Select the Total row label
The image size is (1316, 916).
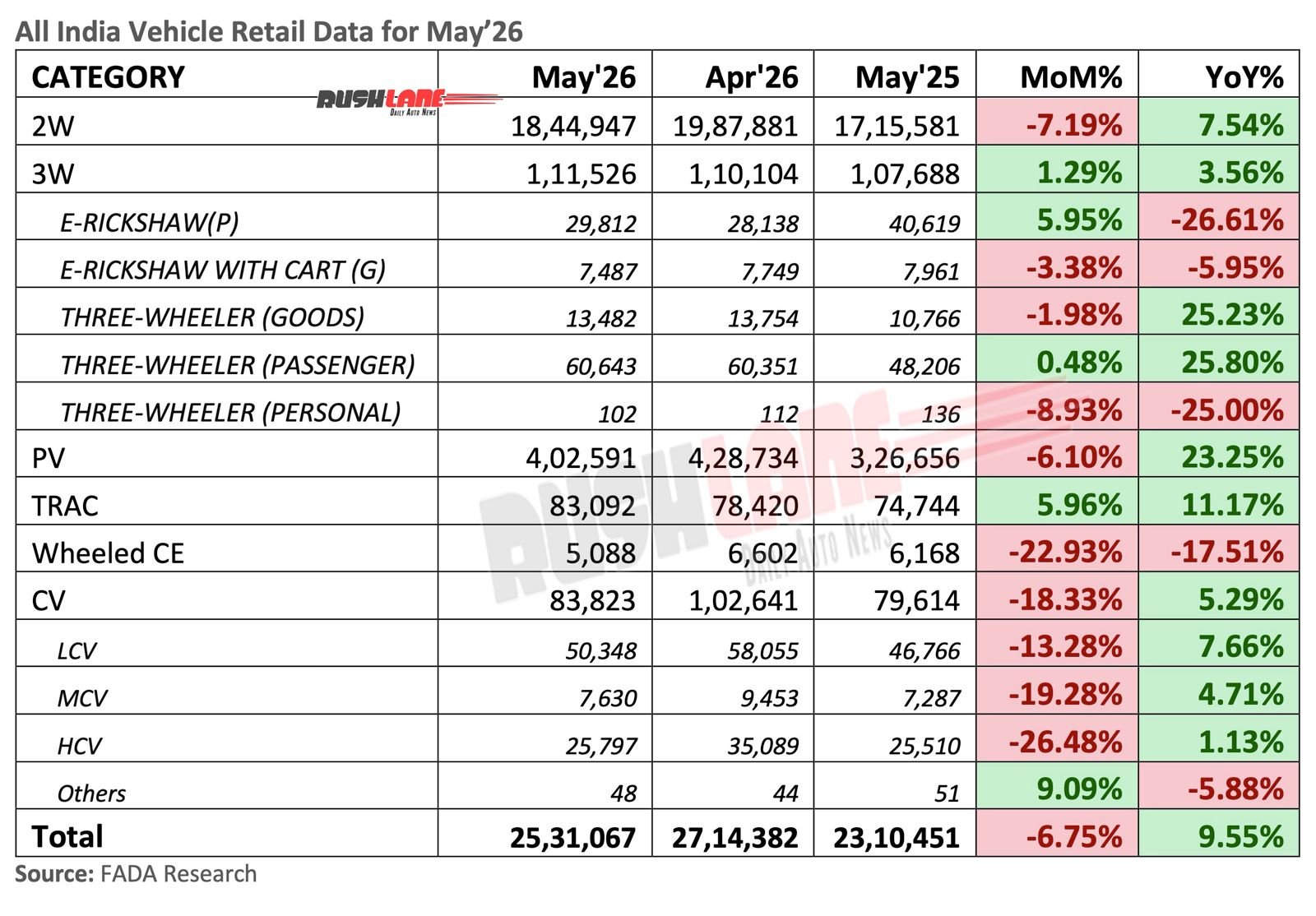click(67, 837)
